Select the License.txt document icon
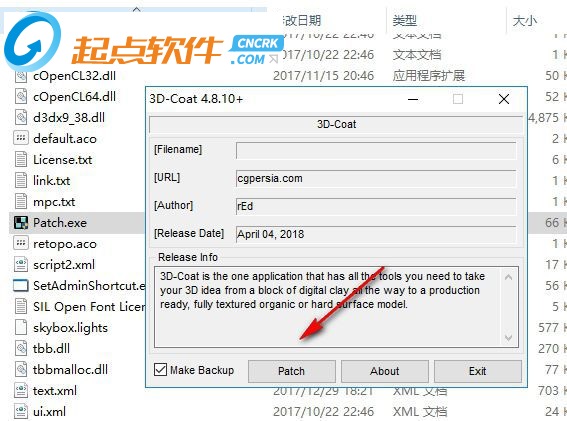Screen dimensions: 567x421 [x=21, y=160]
